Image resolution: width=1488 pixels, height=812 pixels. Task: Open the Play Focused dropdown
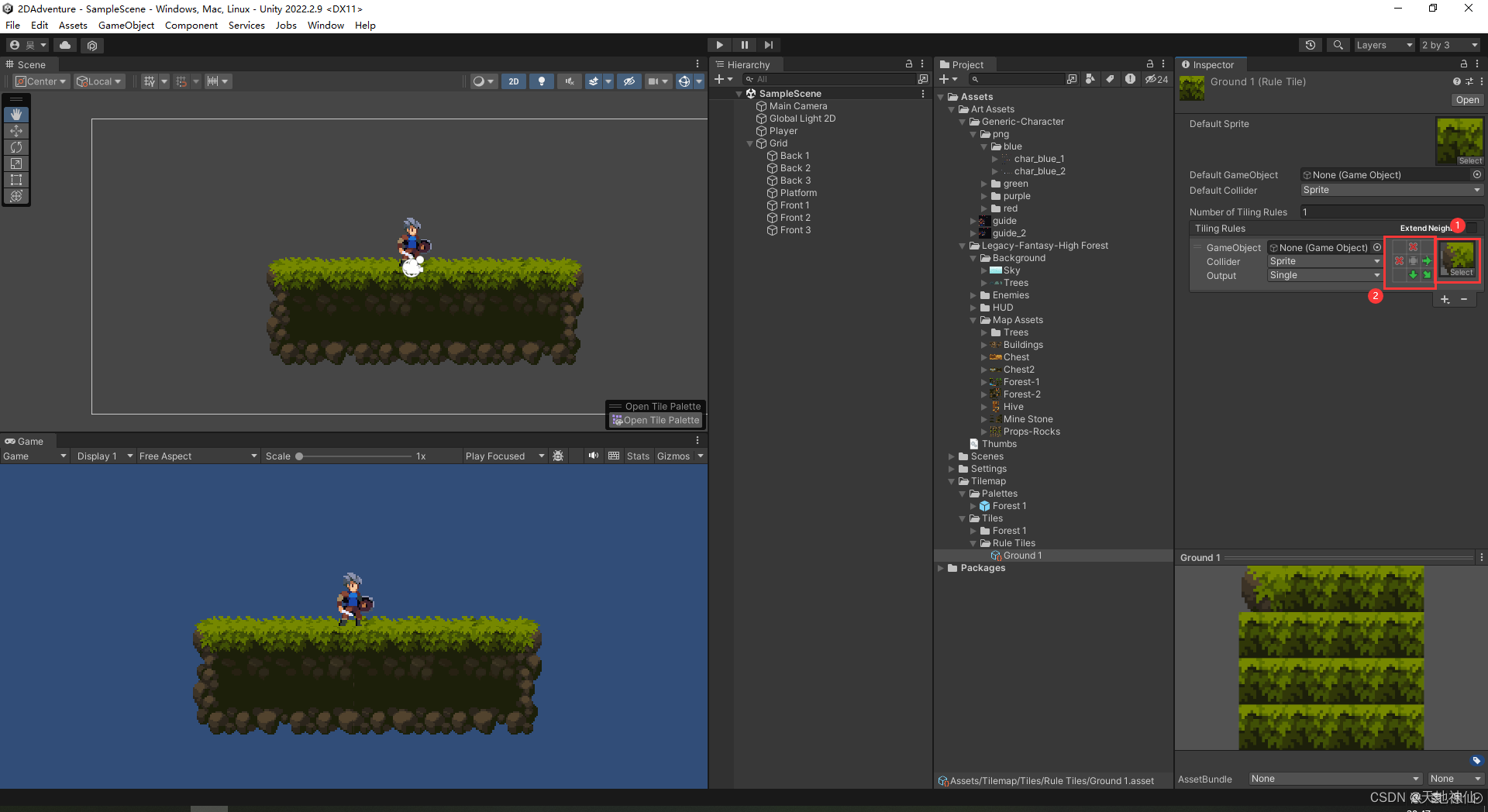[505, 456]
